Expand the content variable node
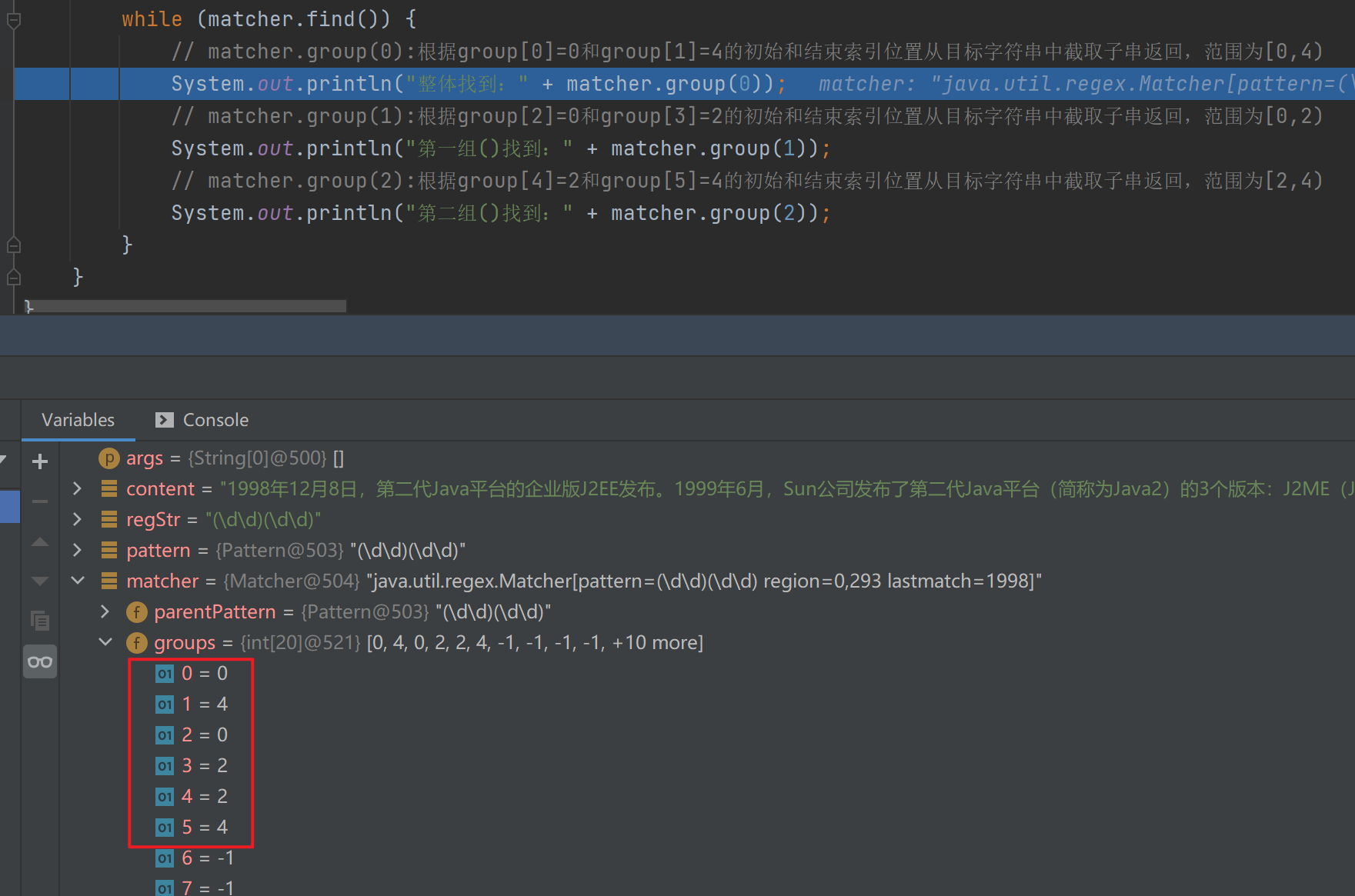 click(x=77, y=489)
